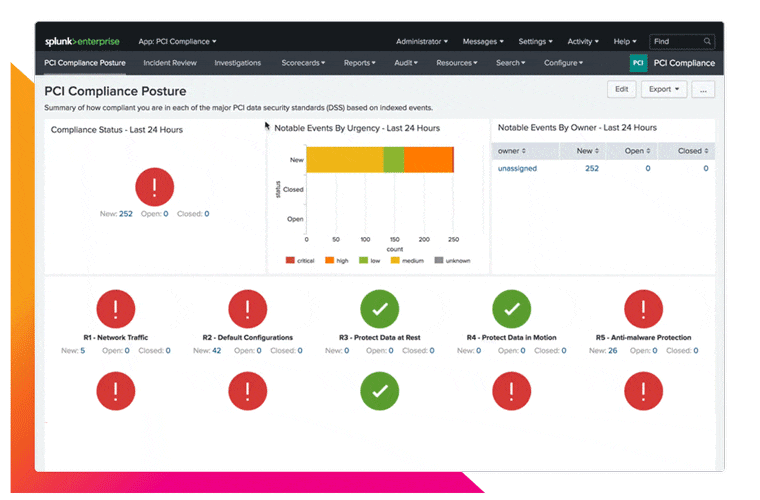Screen dimensions: 760x500
Task: Open the Messages dropdown
Action: pyautogui.click(x=483, y=42)
